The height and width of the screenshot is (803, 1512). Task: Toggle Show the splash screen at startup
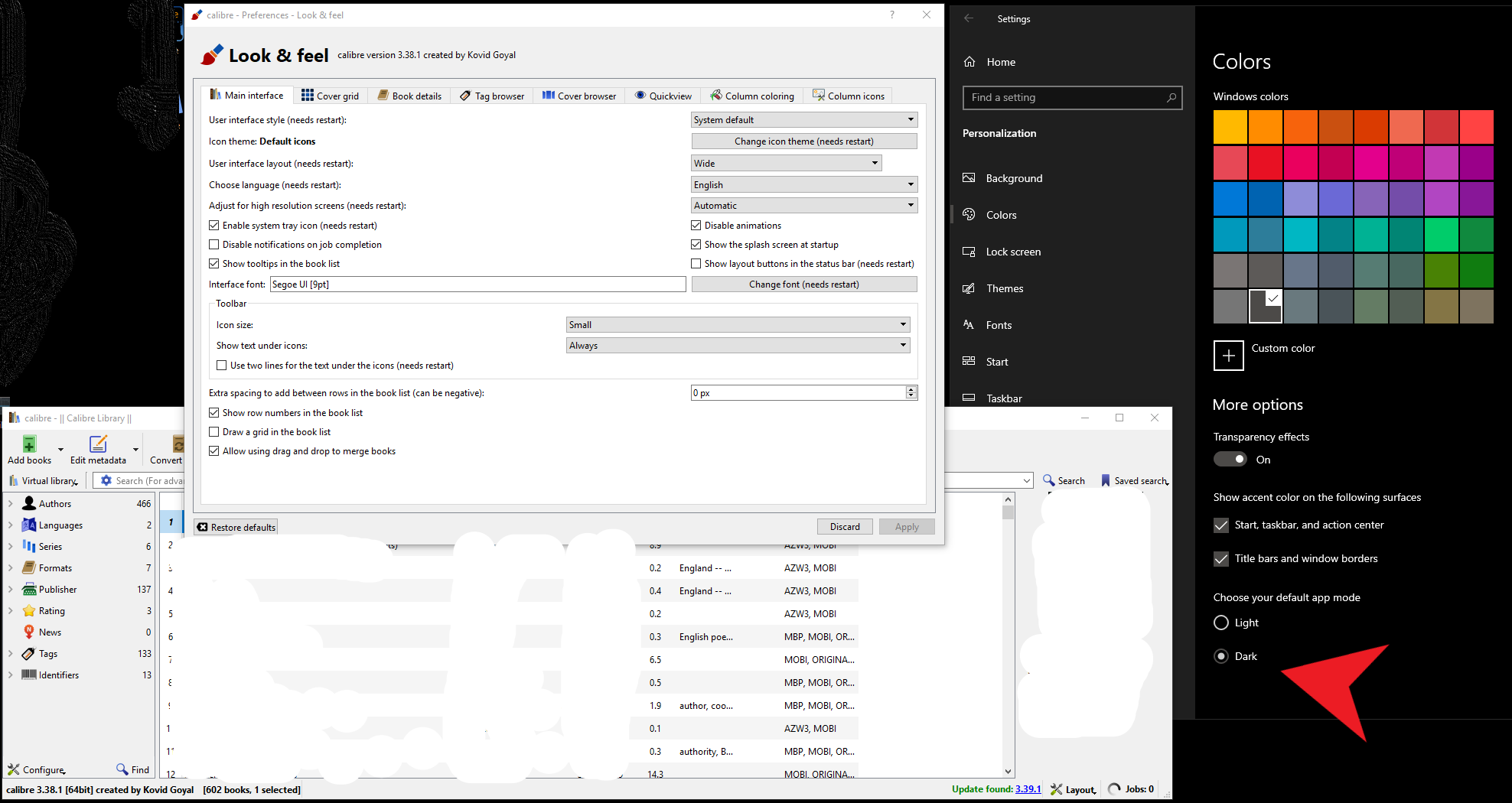[696, 245]
